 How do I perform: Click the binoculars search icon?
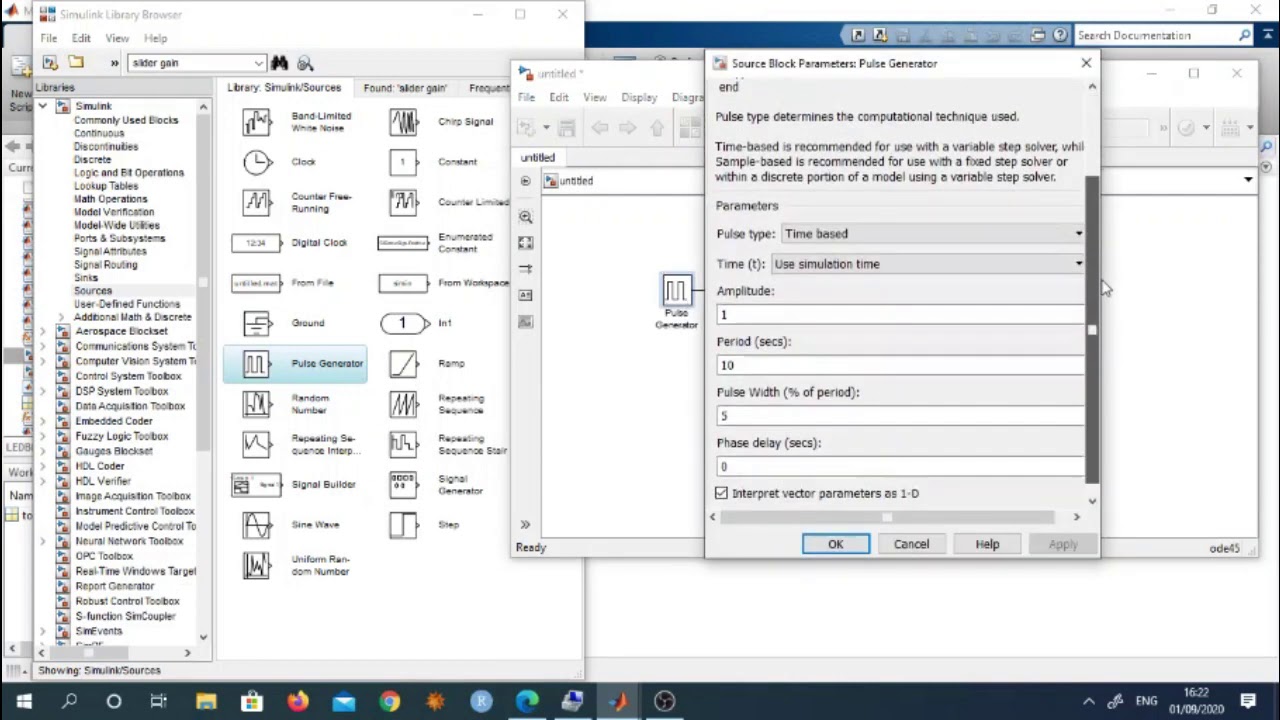click(279, 63)
